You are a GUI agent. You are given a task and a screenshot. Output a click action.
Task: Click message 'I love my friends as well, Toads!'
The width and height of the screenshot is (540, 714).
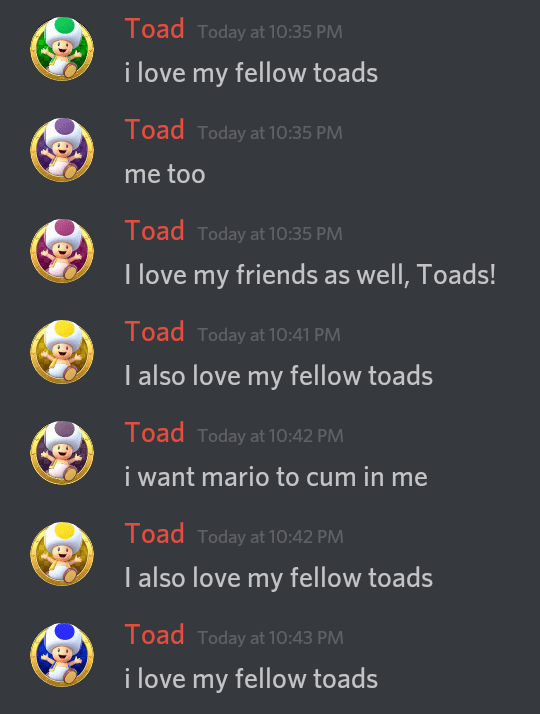310,275
